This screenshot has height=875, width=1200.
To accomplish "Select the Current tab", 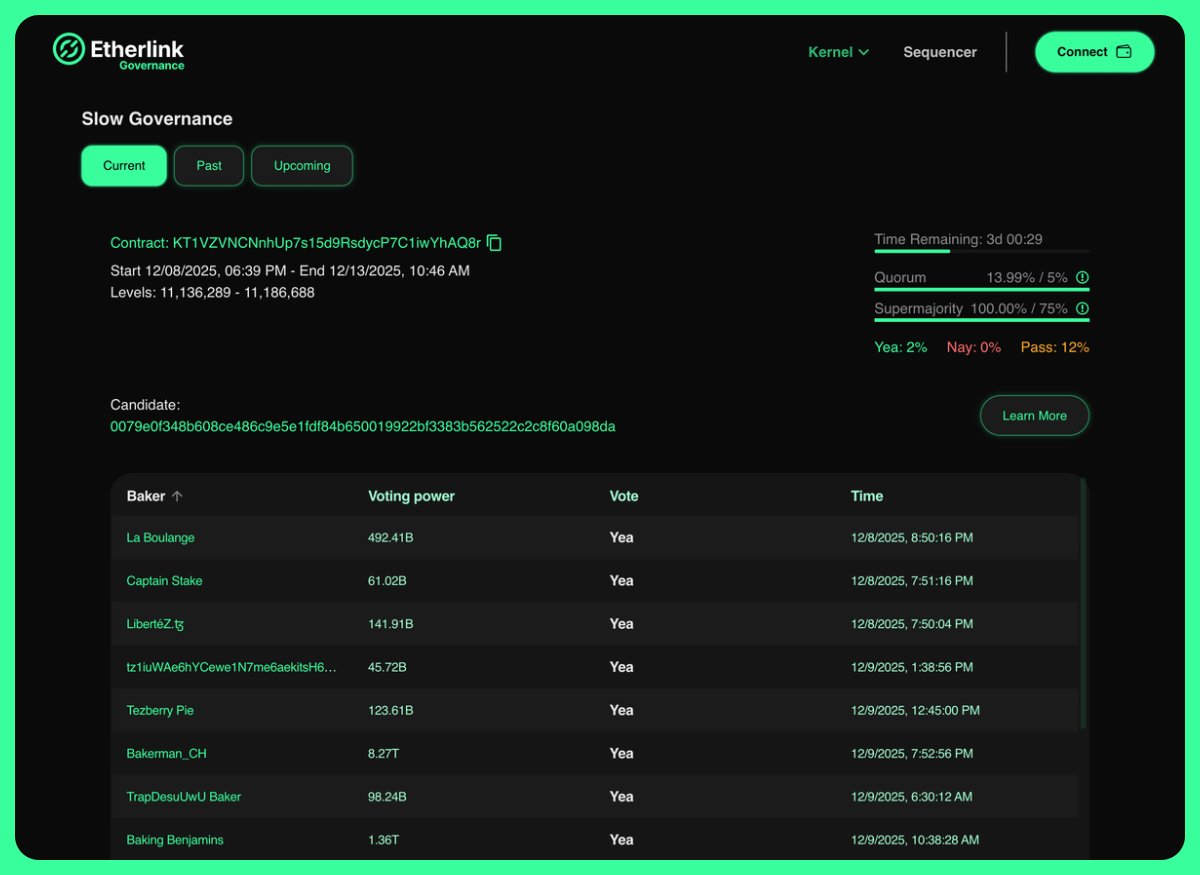I will pyautogui.click(x=124, y=166).
